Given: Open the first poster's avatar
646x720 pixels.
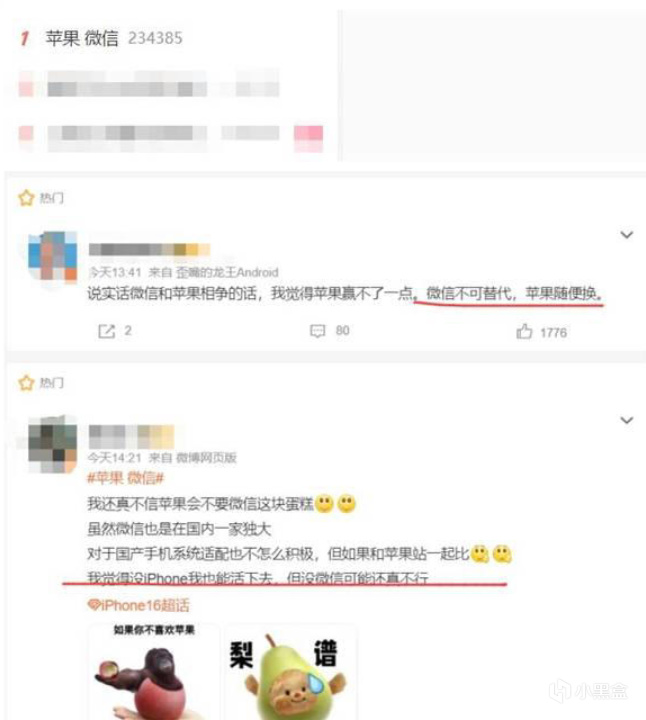Looking at the screenshot, I should tap(52, 256).
